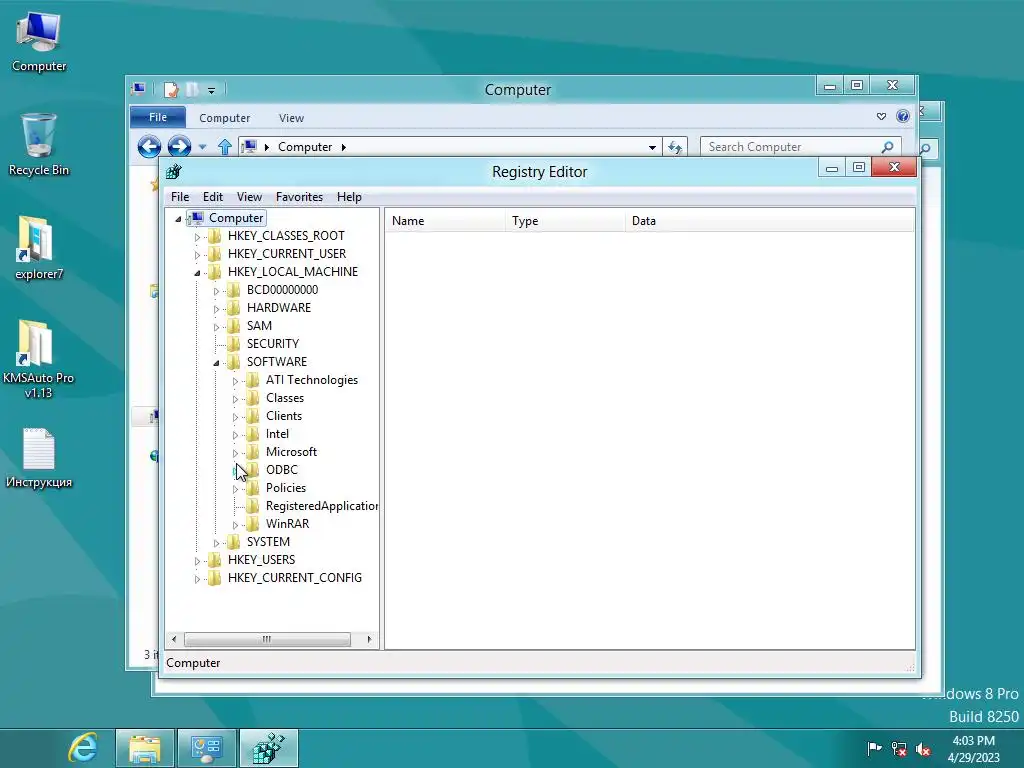Open the explorer7 desktop shortcut
Viewport: 1024px width, 768px height.
39,248
